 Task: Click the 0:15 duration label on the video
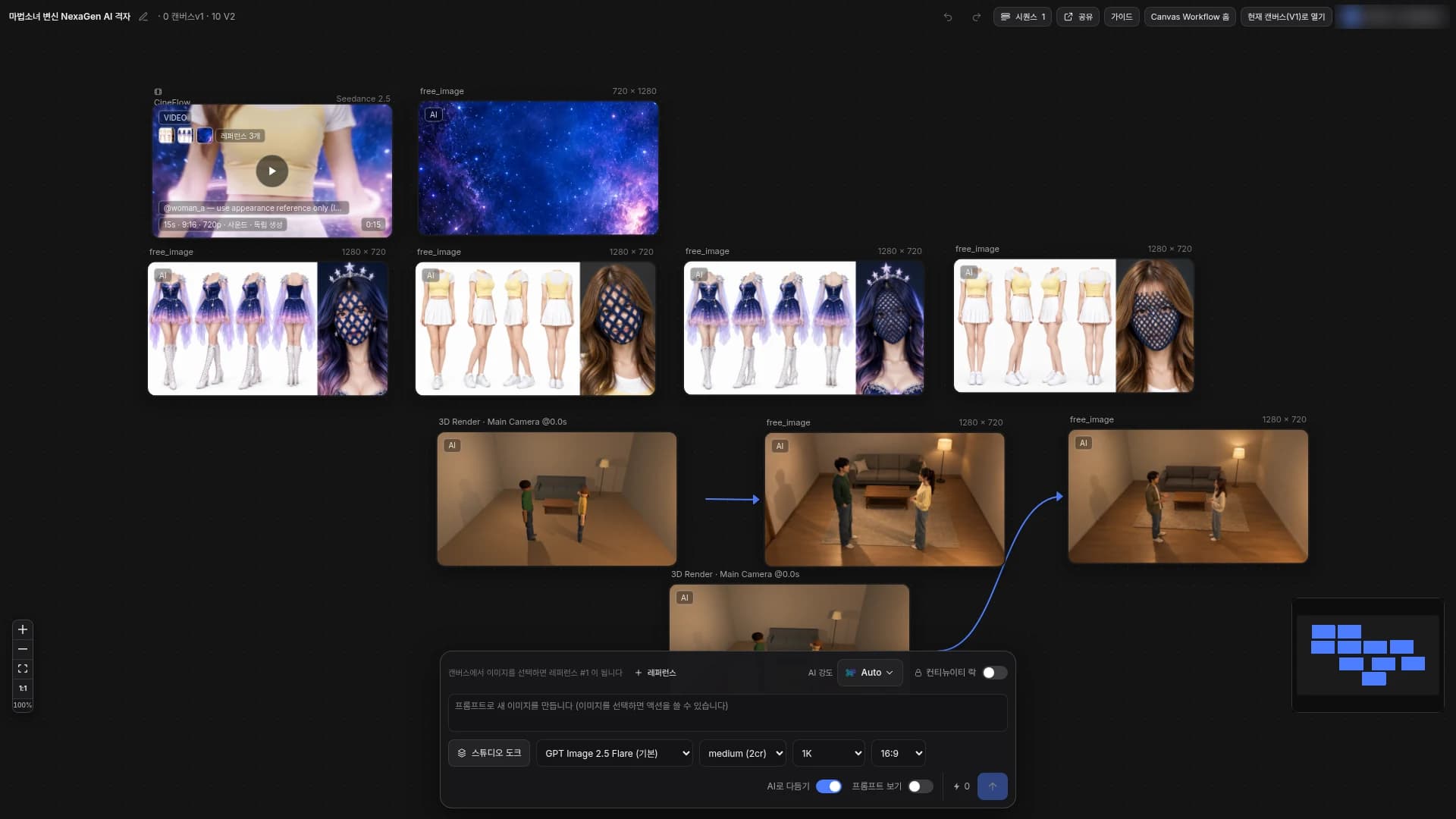click(373, 224)
